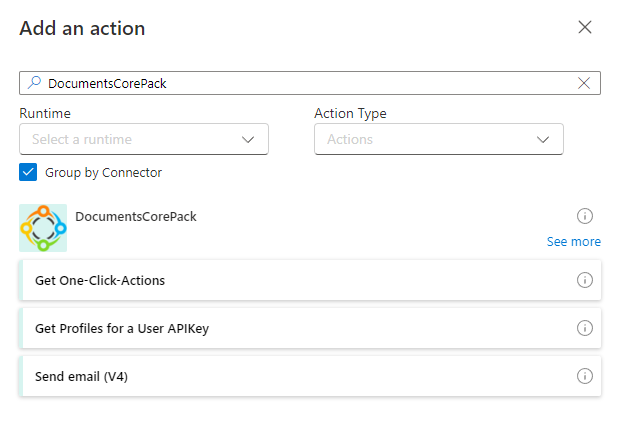Show info for DocumentsCorePack connector
The height and width of the screenshot is (426, 622).
pos(585,216)
